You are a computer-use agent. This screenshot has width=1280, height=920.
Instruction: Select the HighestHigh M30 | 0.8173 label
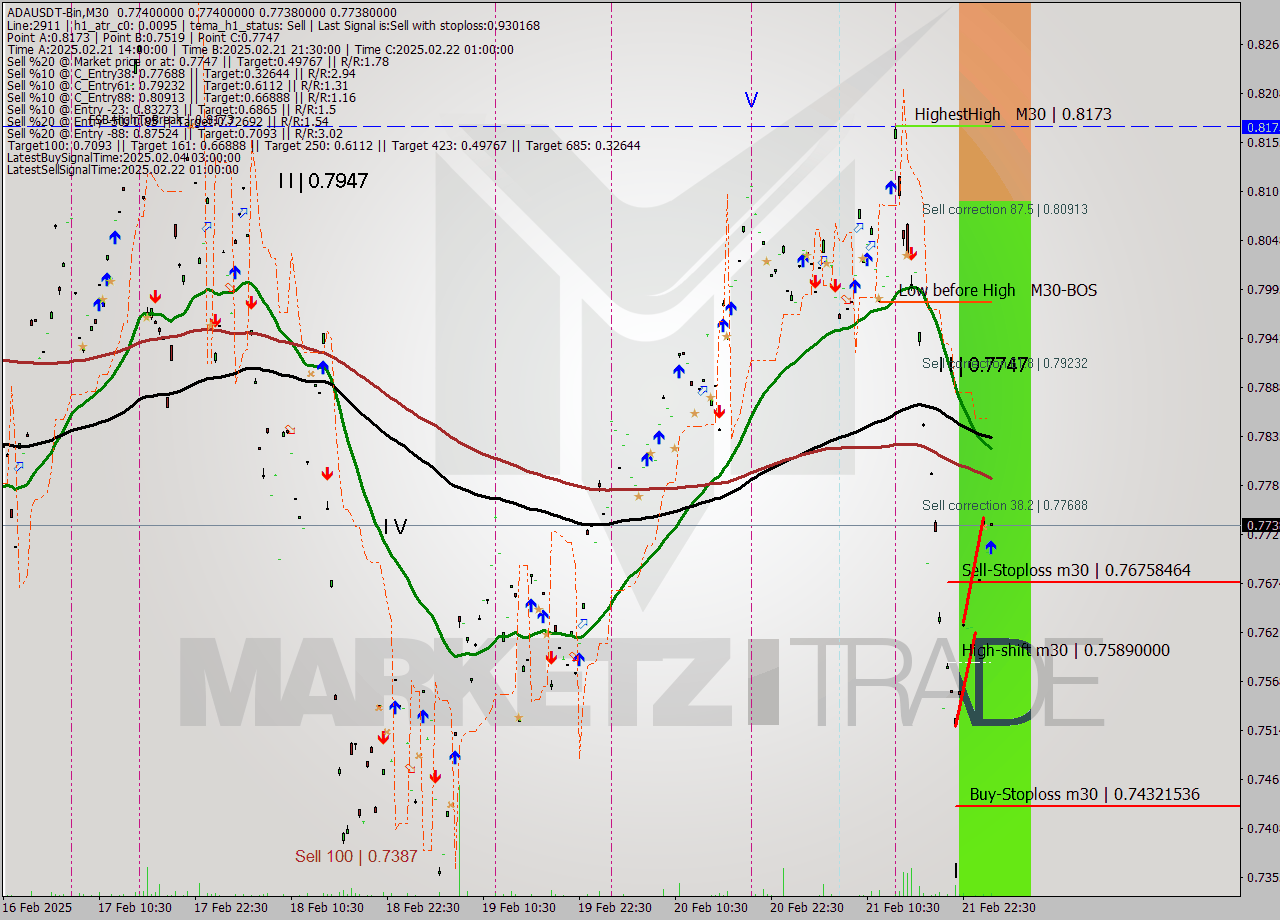point(1012,115)
